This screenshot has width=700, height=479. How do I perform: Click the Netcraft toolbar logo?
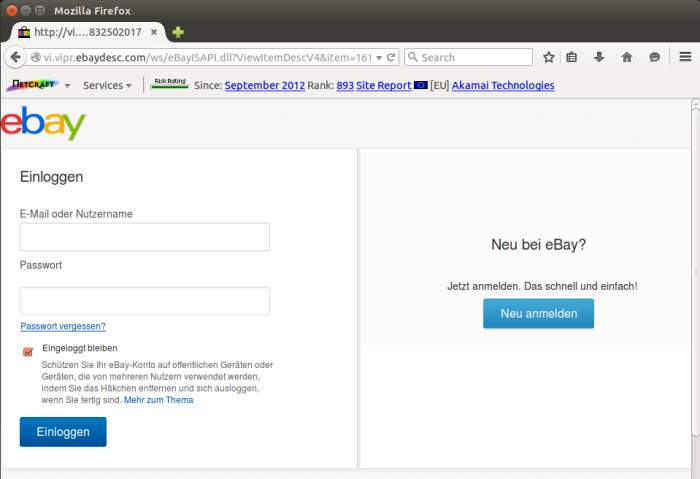click(x=32, y=84)
